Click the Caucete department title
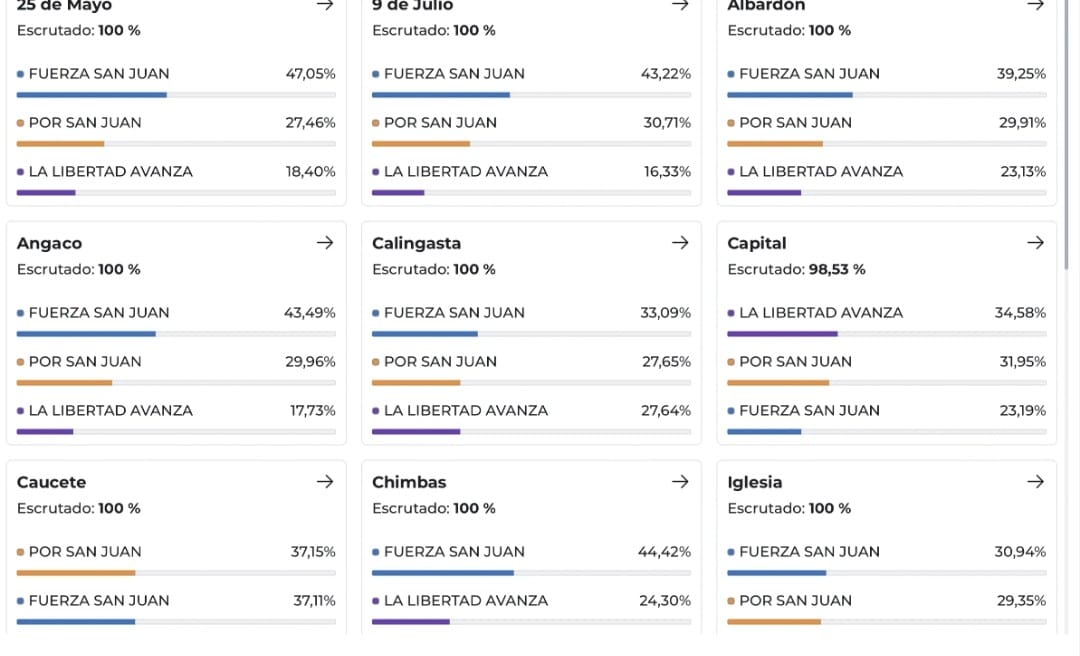The image size is (1080, 656). click(x=52, y=482)
